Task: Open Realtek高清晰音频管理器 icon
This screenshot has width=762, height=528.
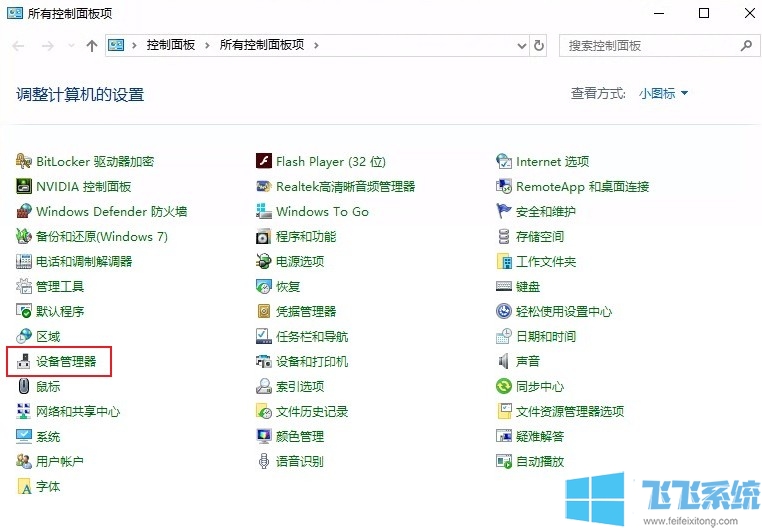Action: coord(264,186)
